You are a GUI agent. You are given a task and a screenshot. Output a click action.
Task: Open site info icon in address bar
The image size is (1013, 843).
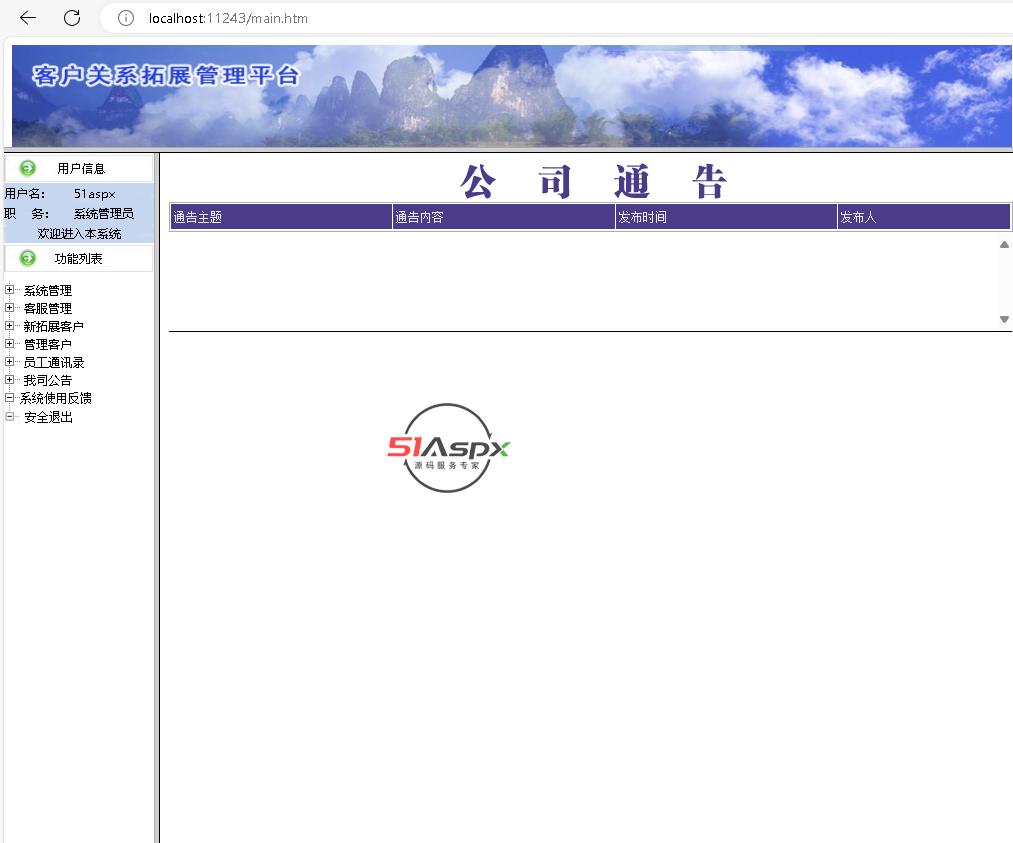(126, 18)
